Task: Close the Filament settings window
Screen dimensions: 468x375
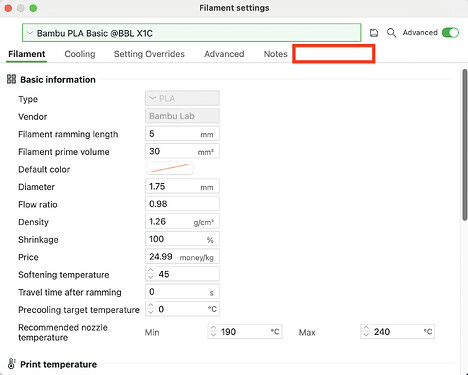Action: (x=8, y=8)
